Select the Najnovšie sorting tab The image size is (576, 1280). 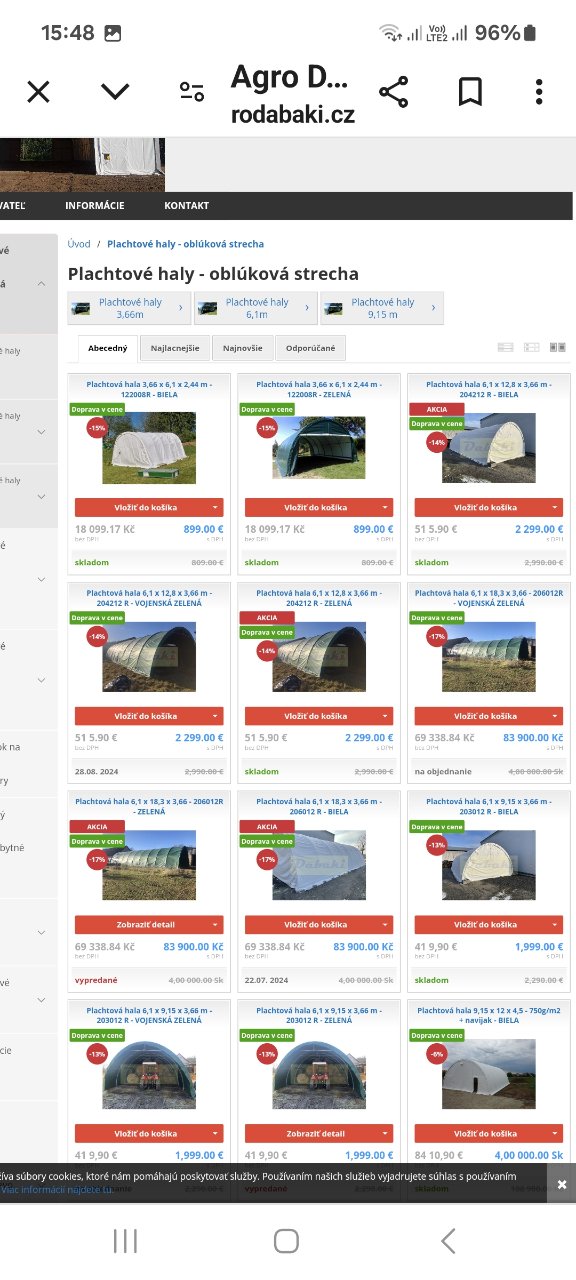[243, 348]
